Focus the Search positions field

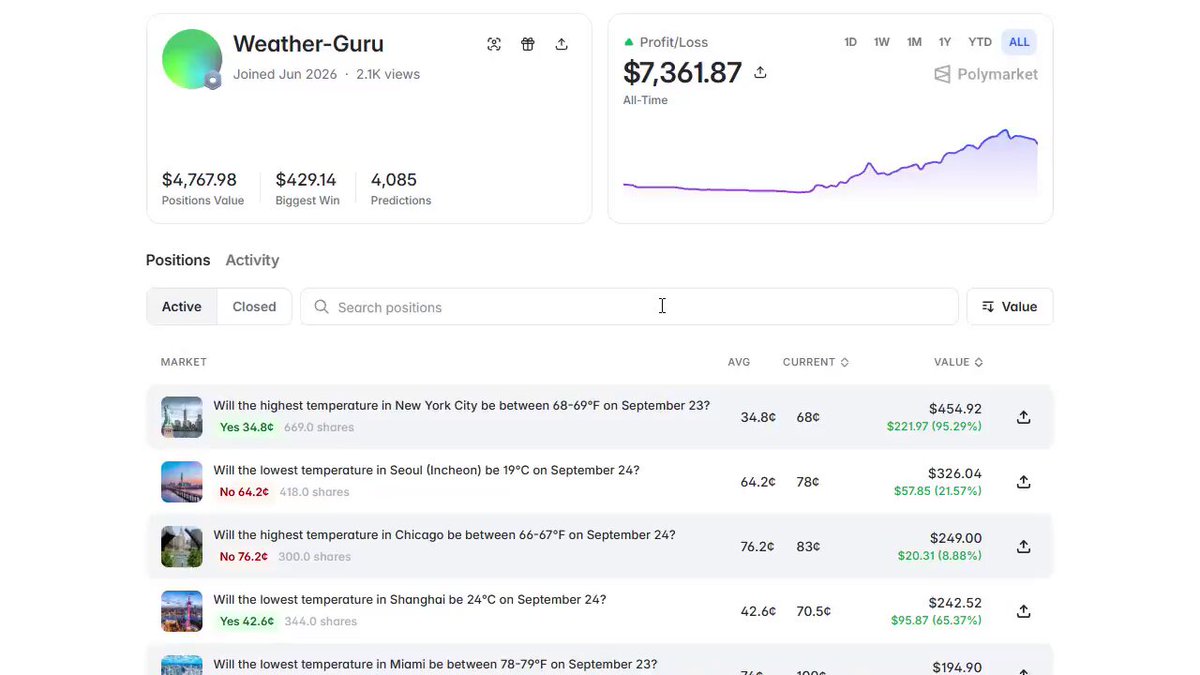click(629, 307)
